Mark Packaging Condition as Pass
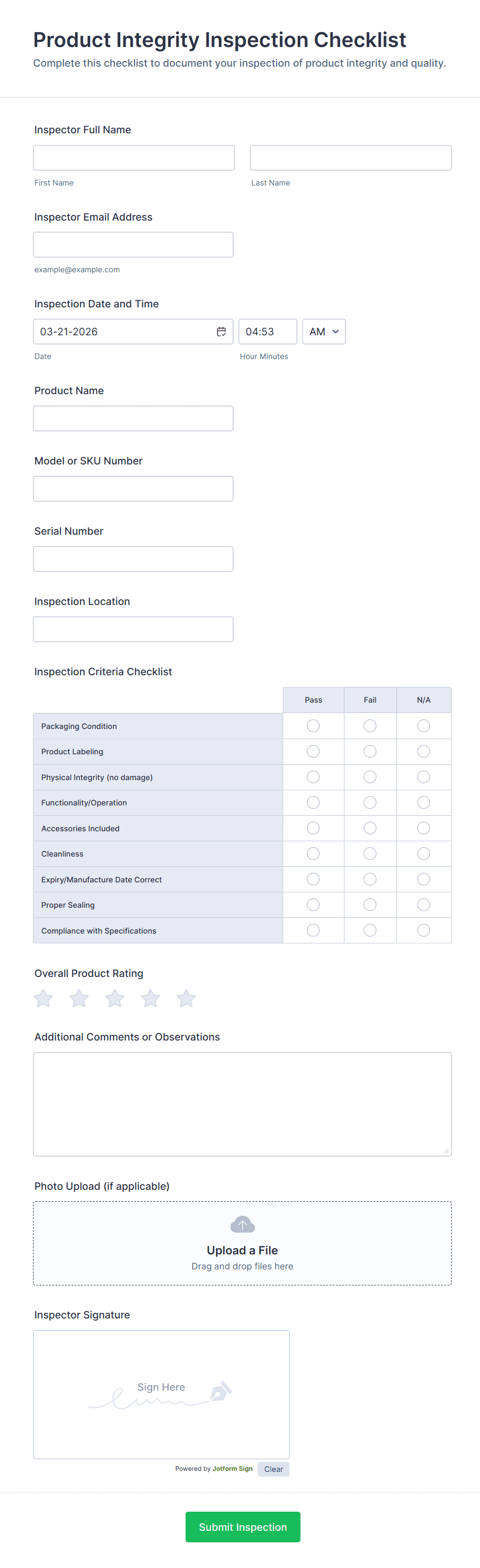Image resolution: width=480 pixels, height=1568 pixels. [x=313, y=725]
